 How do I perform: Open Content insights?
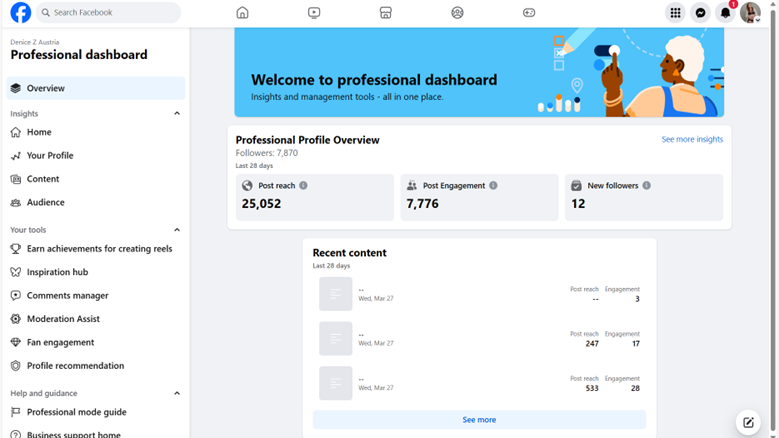[x=96, y=179]
